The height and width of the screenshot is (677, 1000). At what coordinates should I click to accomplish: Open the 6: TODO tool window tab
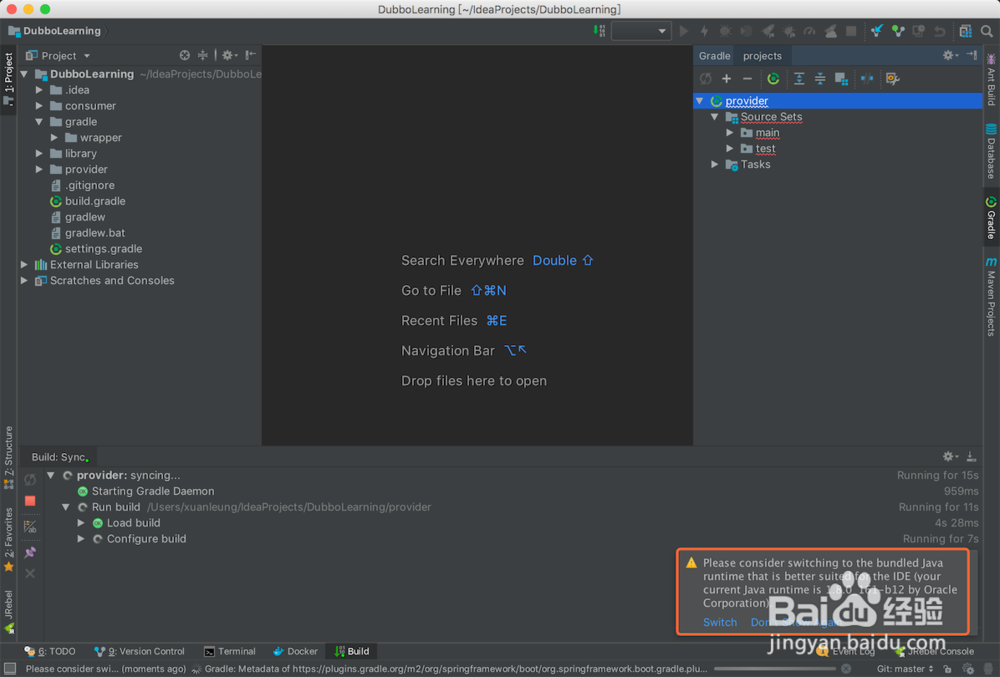(50, 651)
